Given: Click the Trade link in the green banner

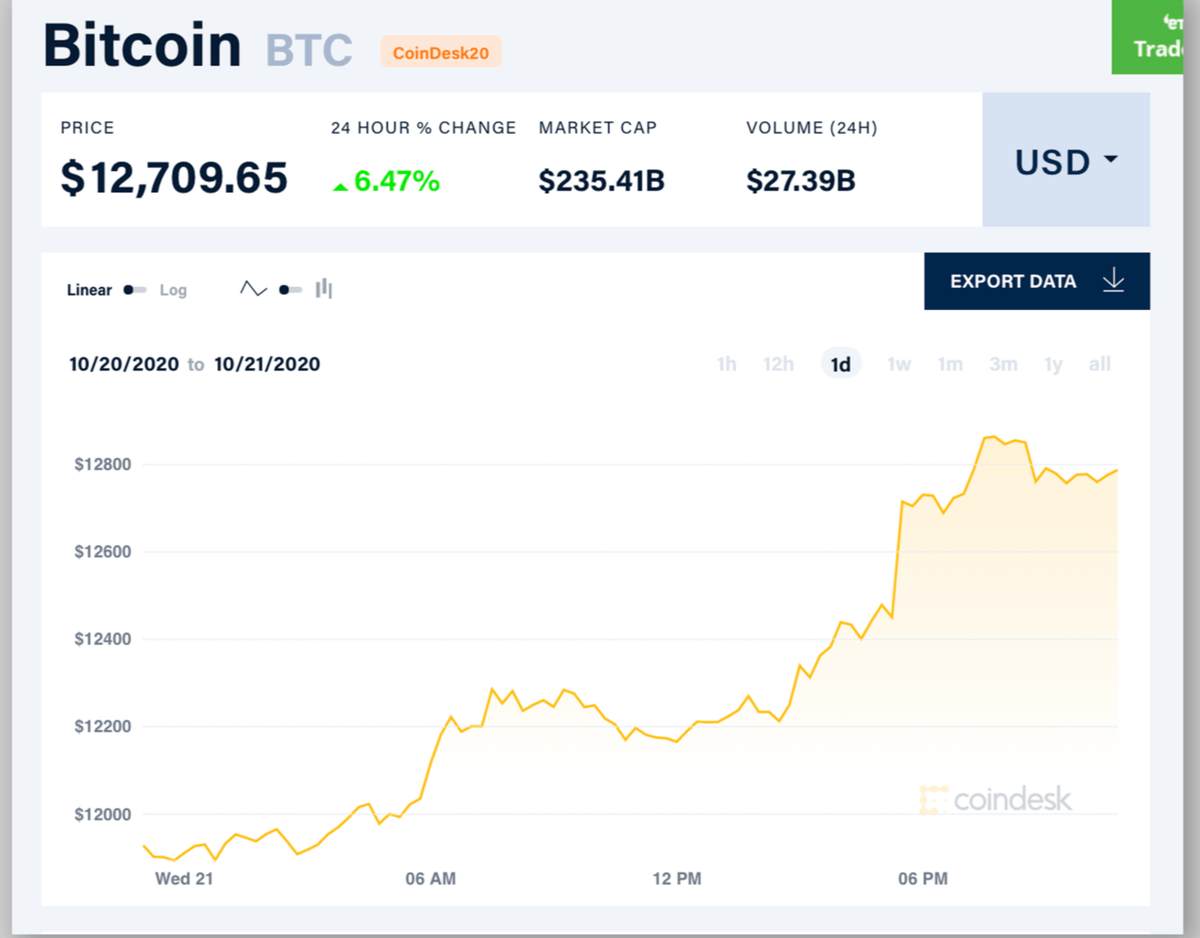Looking at the screenshot, I should 1158,46.
